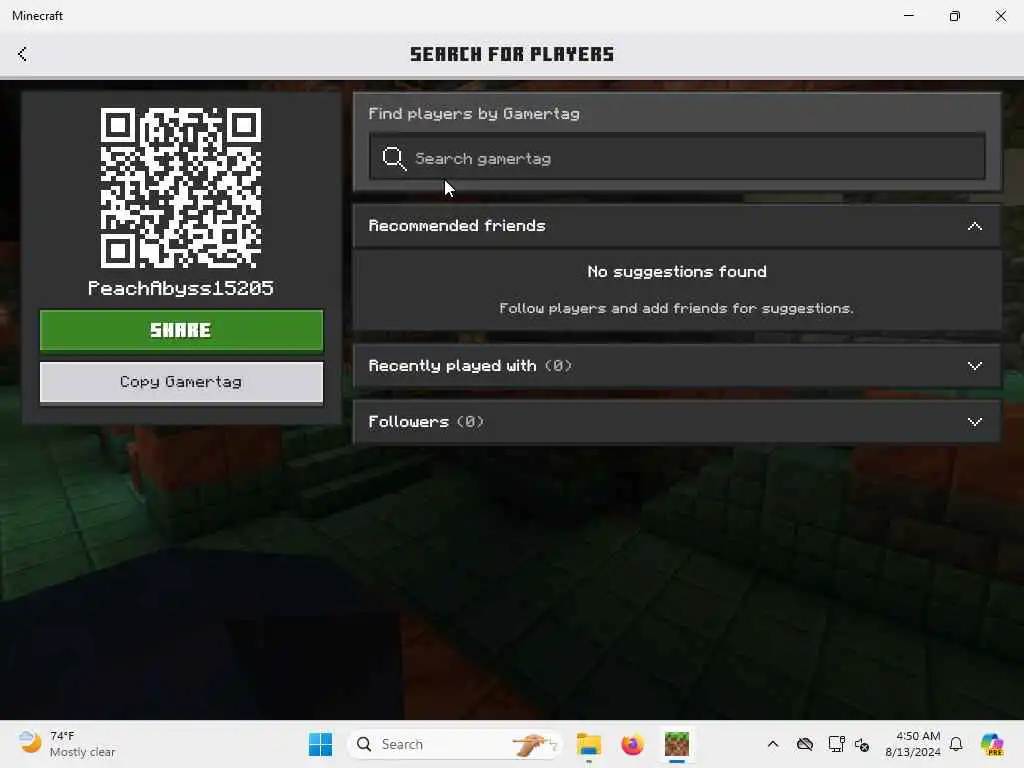Click the 'No suggestions found' message
Image resolution: width=1024 pixels, height=768 pixels.
pyautogui.click(x=677, y=272)
